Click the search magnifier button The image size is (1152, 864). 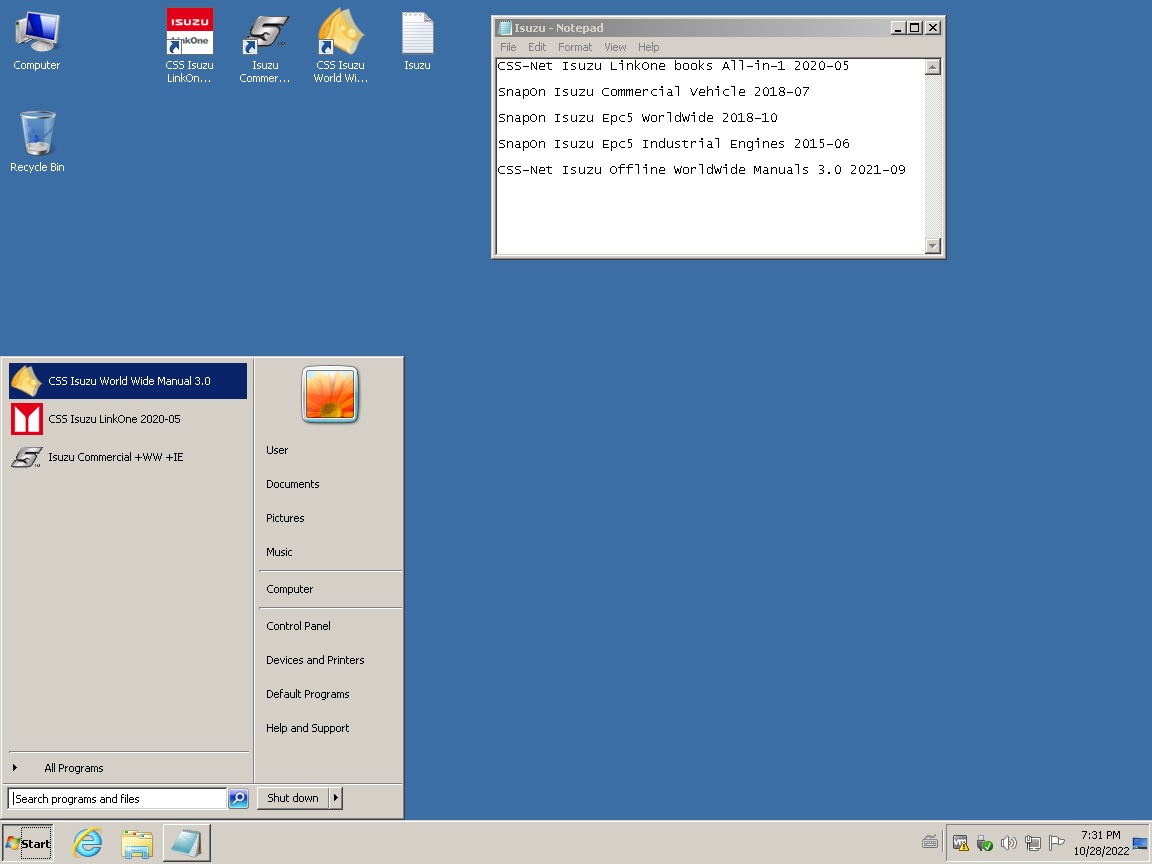pos(238,799)
